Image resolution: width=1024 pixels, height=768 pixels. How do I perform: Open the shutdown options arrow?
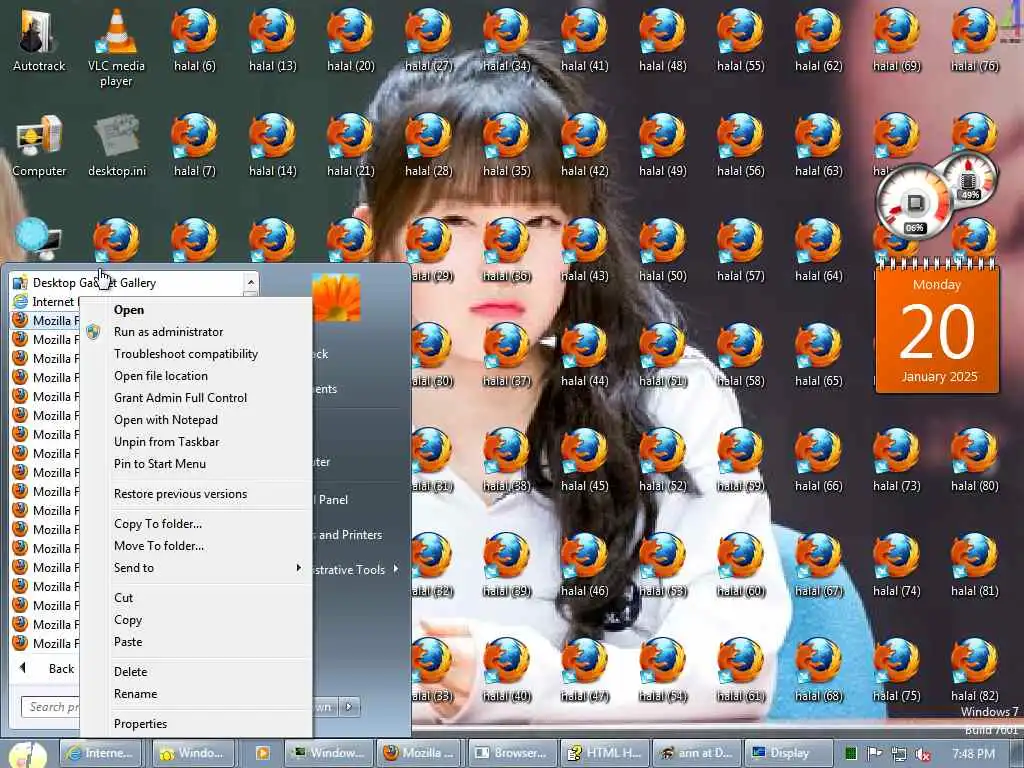point(349,707)
